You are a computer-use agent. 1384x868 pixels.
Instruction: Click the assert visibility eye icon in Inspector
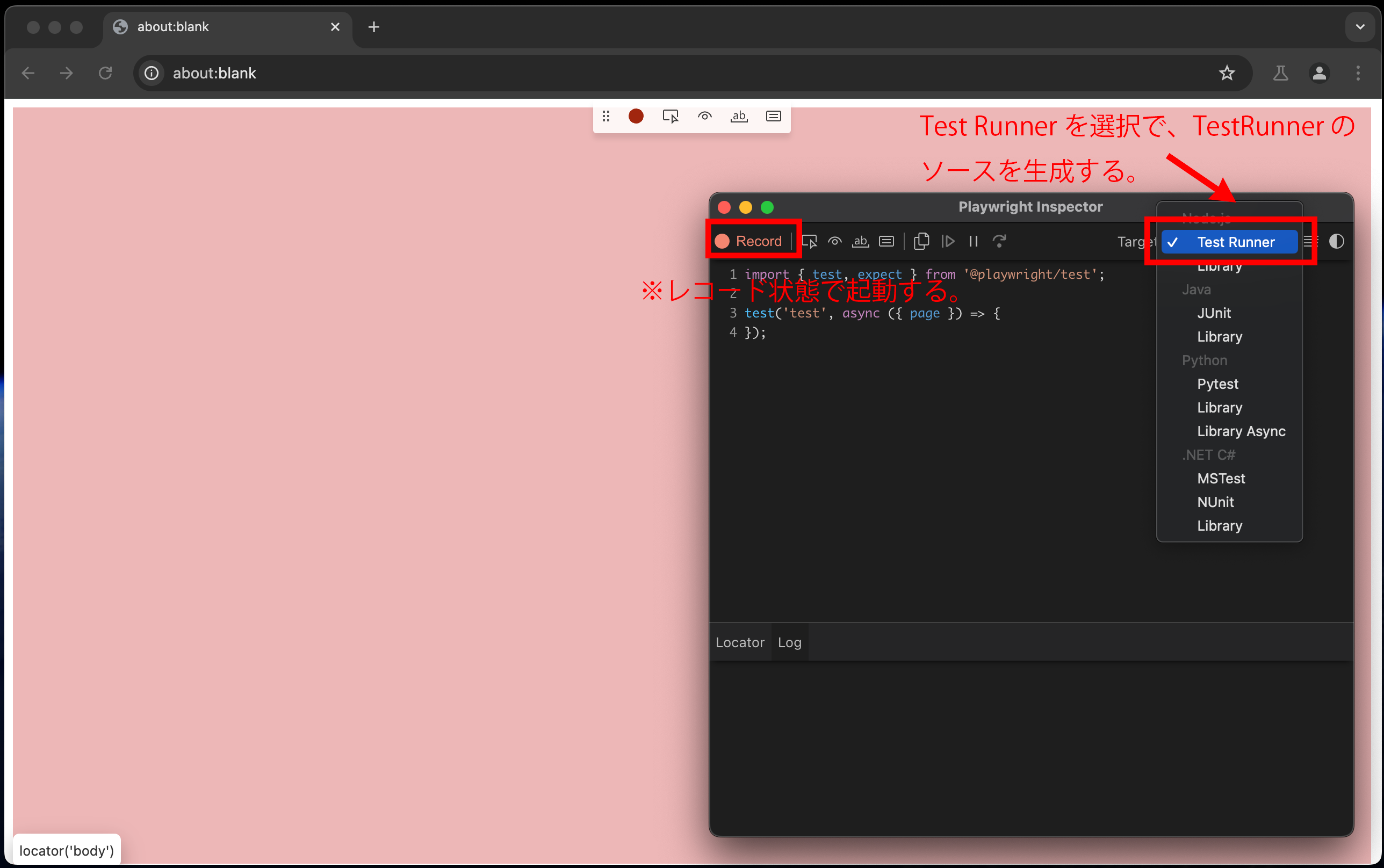[x=835, y=241]
